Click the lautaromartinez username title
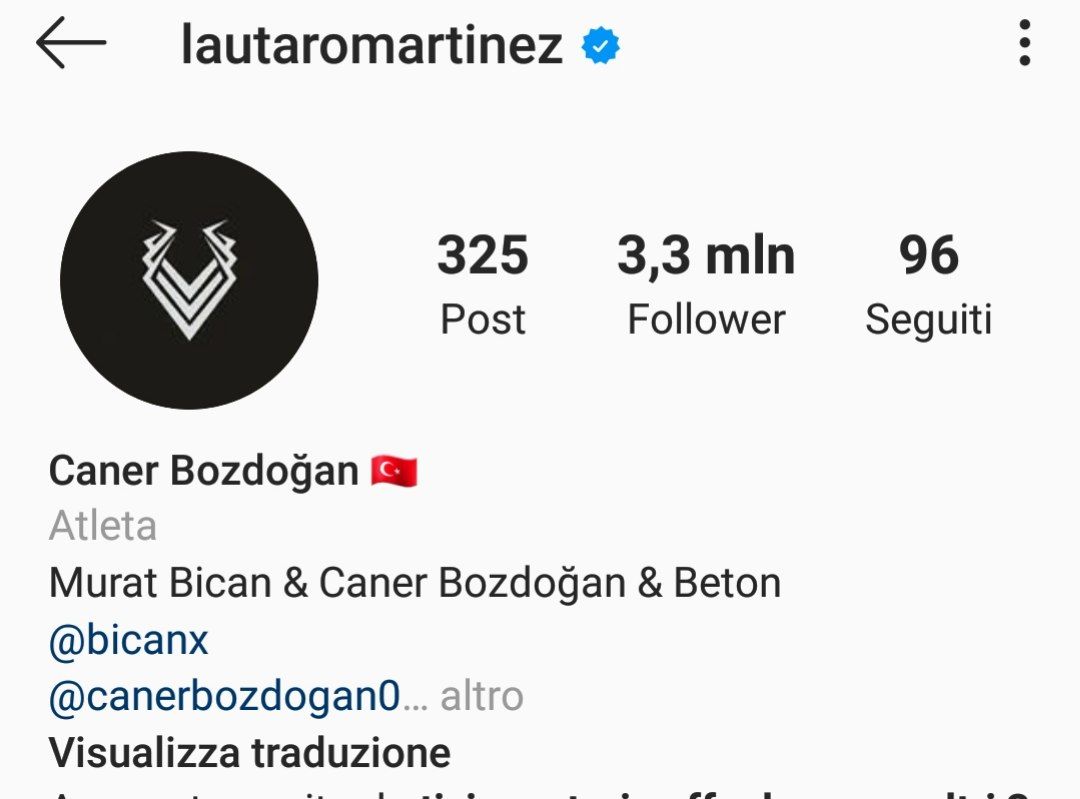This screenshot has width=1080, height=799. 372,45
